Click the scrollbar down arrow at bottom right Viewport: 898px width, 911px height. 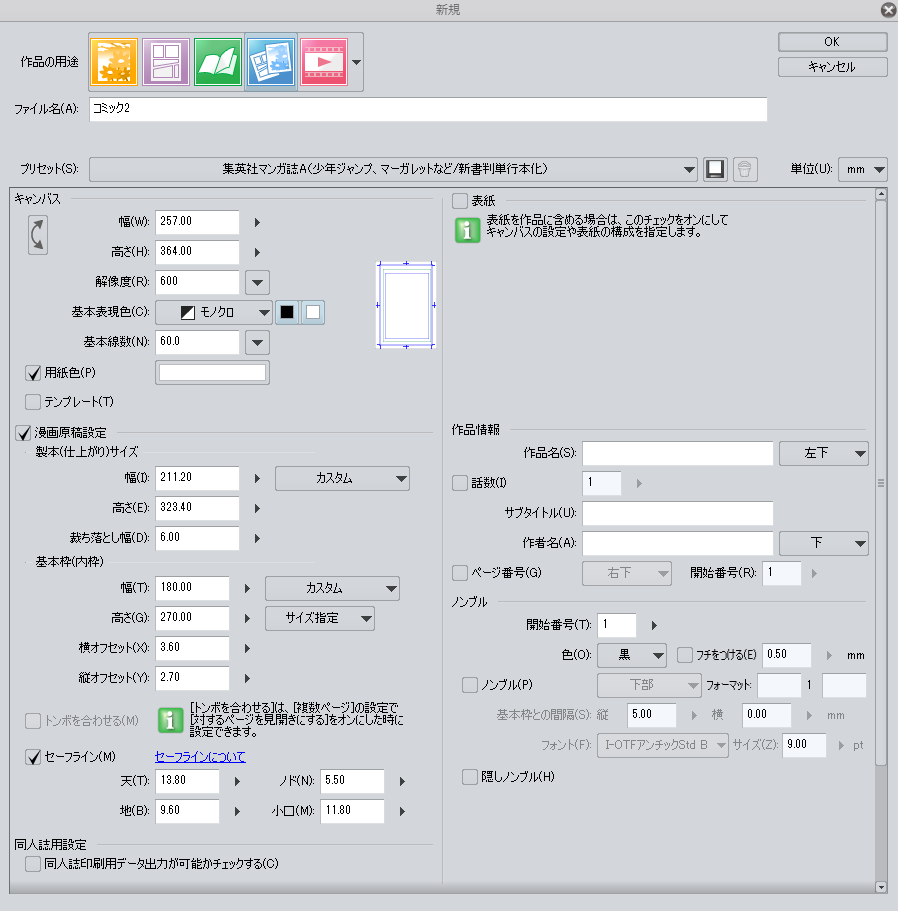pyautogui.click(x=881, y=887)
